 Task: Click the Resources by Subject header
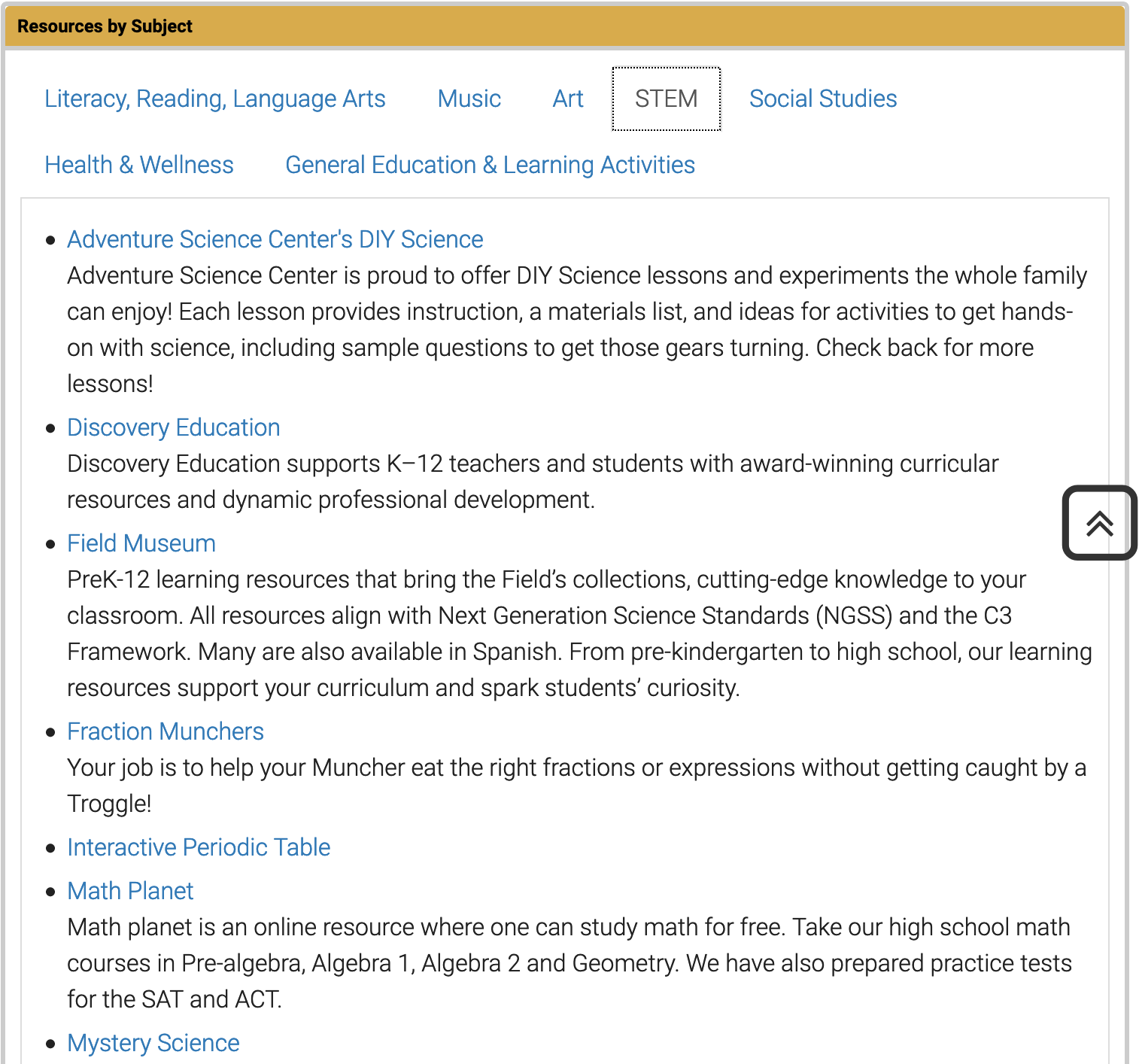564,26
